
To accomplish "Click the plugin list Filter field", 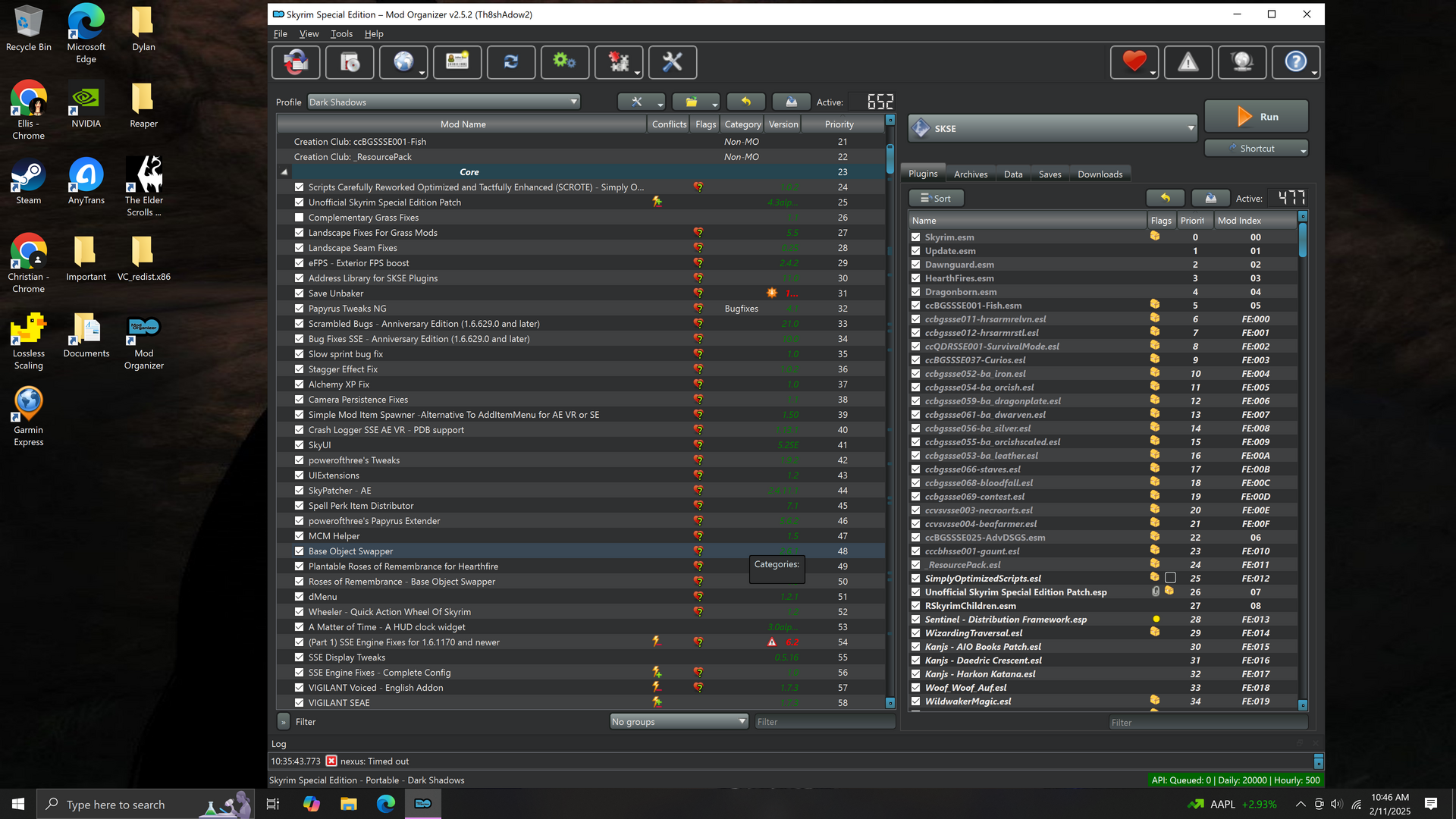I will point(1208,723).
